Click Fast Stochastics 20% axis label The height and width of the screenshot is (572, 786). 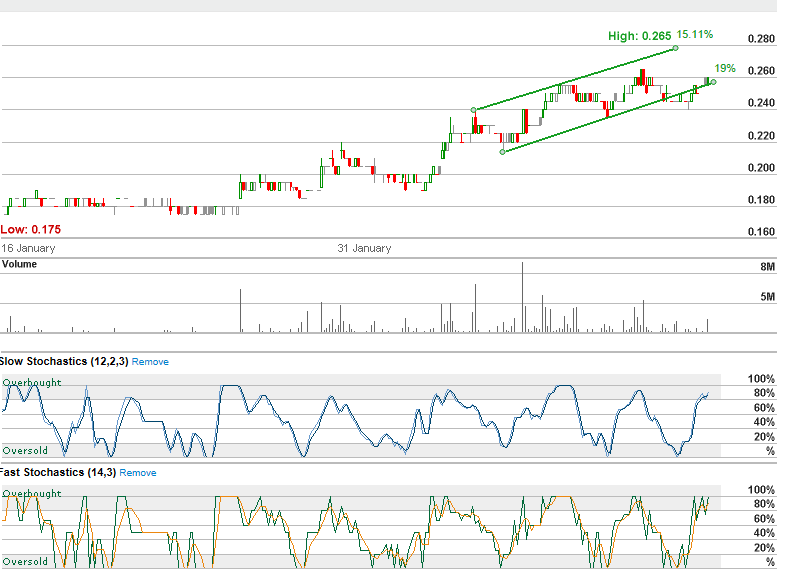point(764,548)
